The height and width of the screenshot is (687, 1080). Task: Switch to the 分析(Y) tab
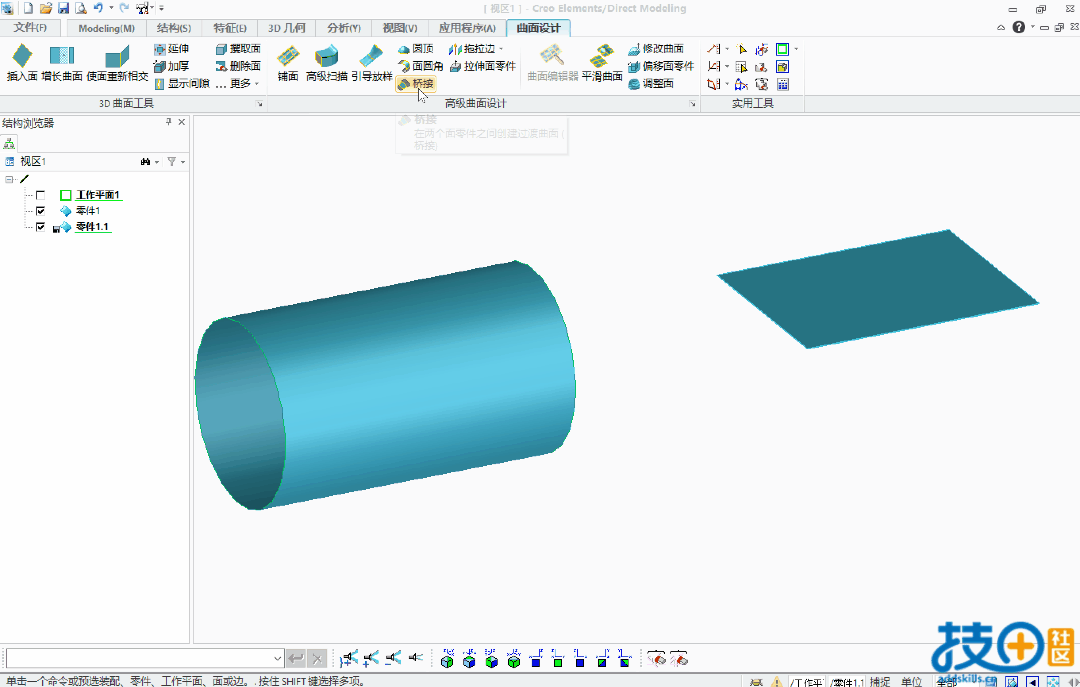344,28
